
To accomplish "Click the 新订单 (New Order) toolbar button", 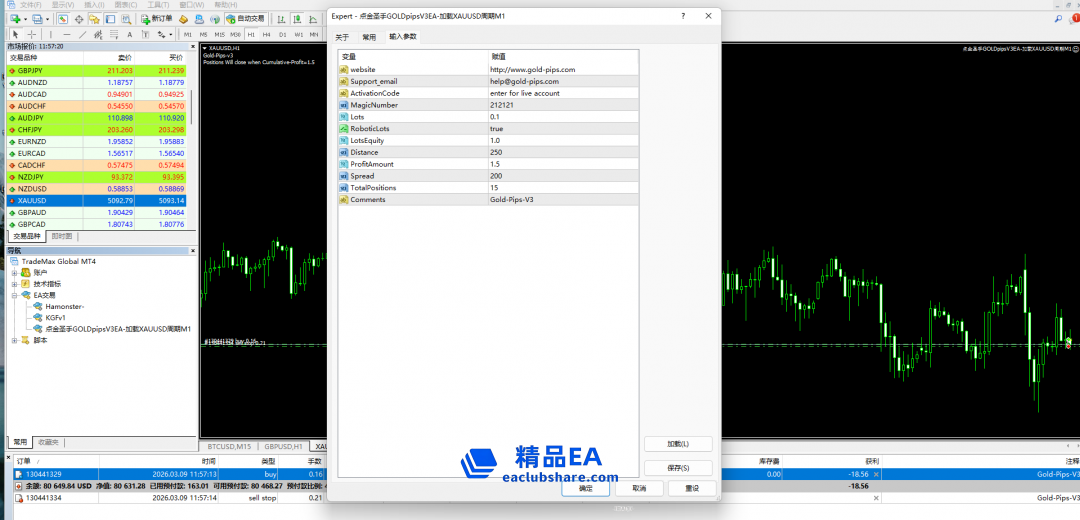I will click(157, 19).
